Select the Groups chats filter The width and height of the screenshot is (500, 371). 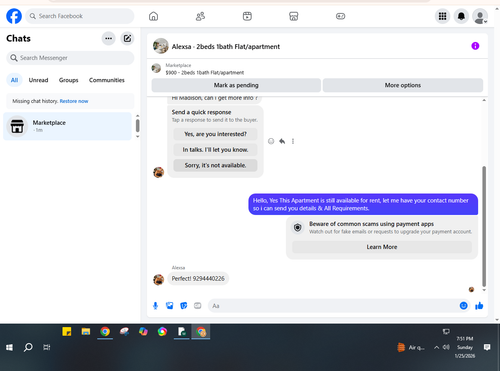tap(68, 80)
